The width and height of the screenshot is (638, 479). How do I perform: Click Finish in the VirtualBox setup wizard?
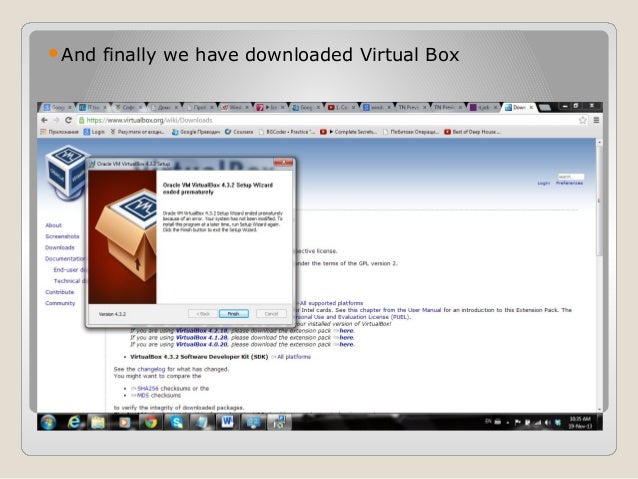click(234, 314)
